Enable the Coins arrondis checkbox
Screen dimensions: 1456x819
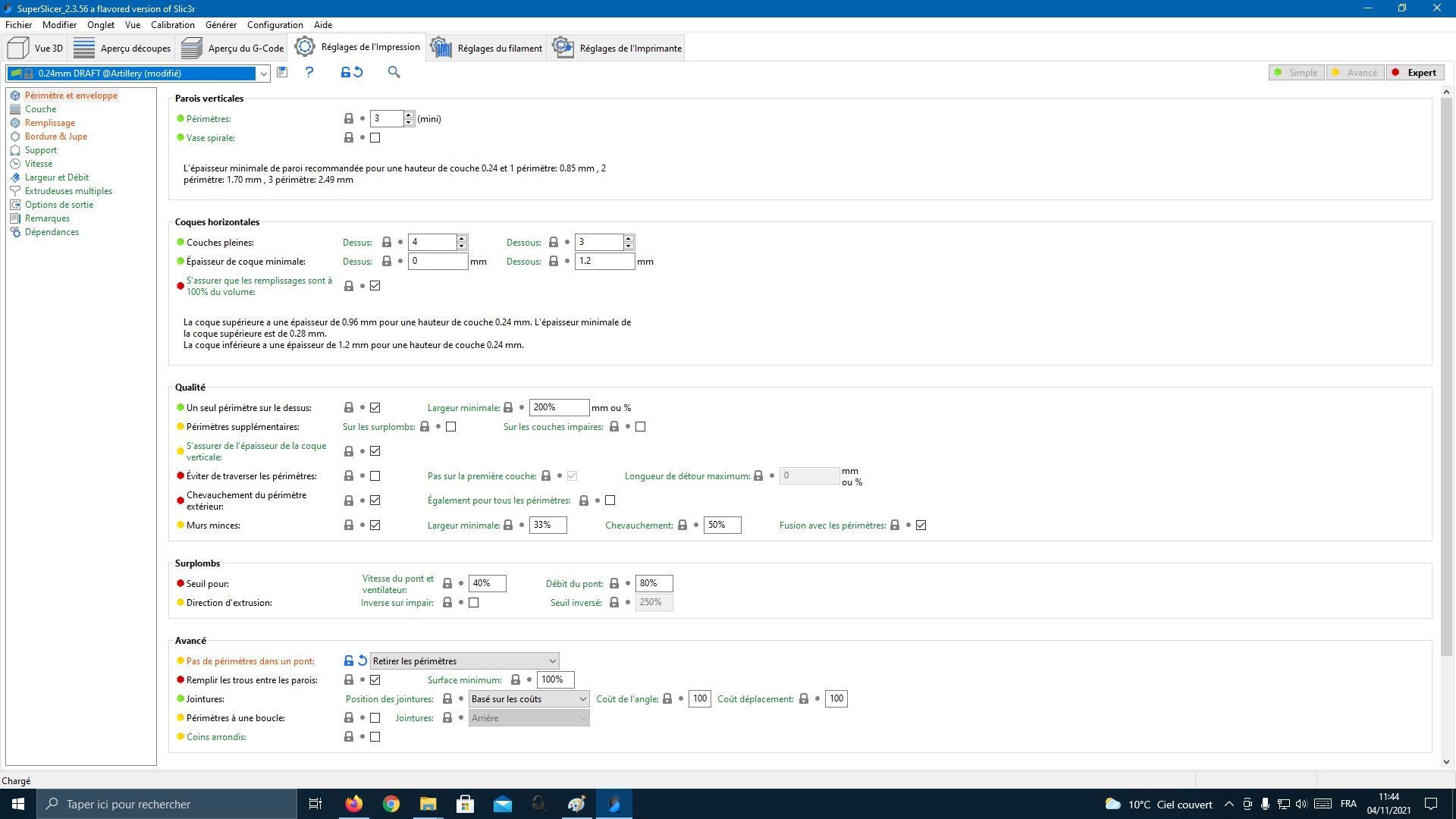point(375,737)
